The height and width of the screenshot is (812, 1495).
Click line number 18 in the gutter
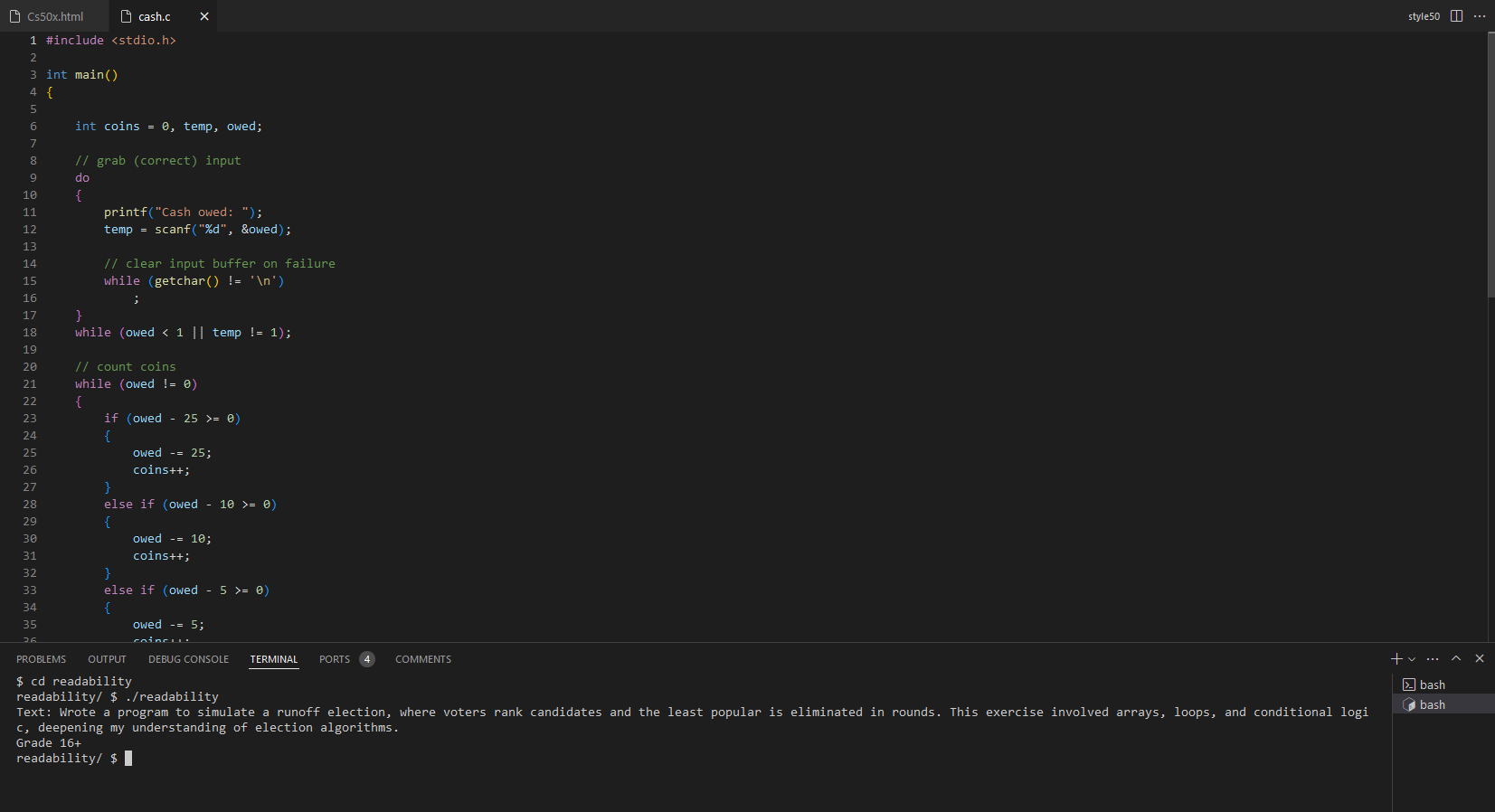click(x=30, y=333)
